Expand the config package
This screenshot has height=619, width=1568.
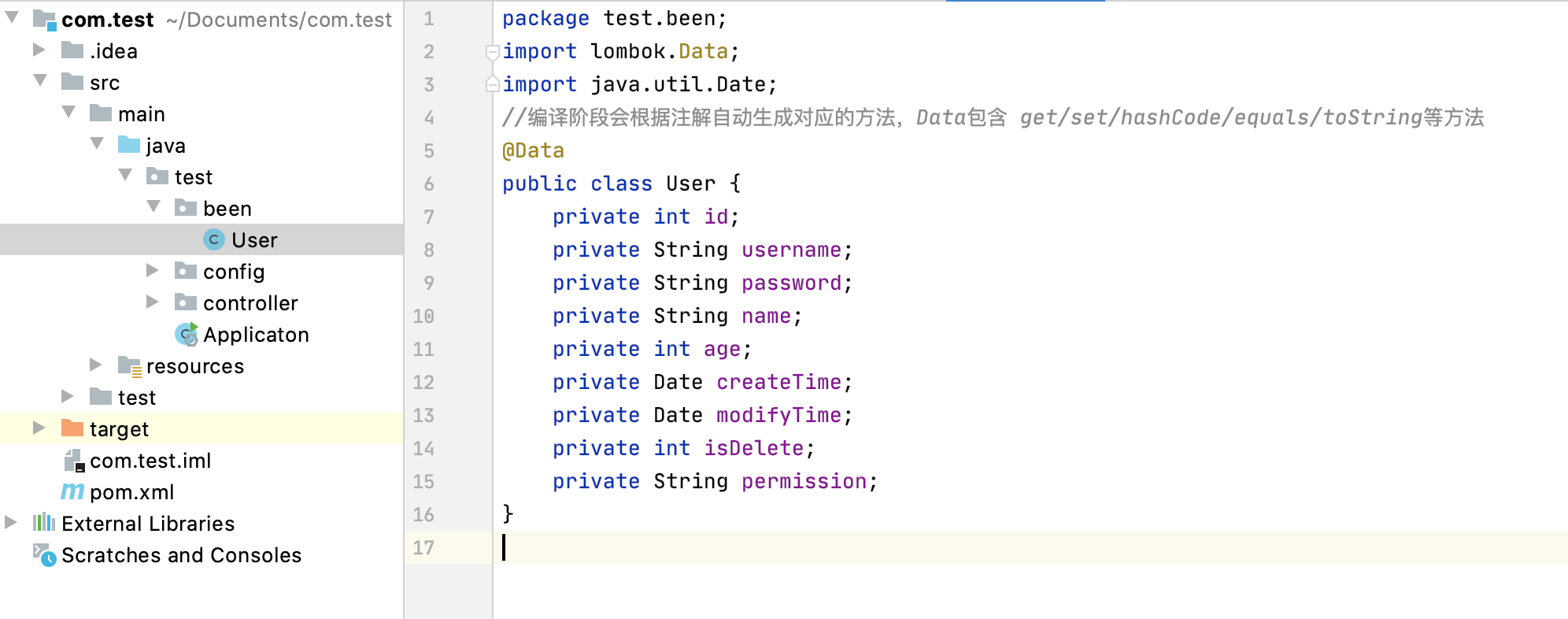point(153,271)
